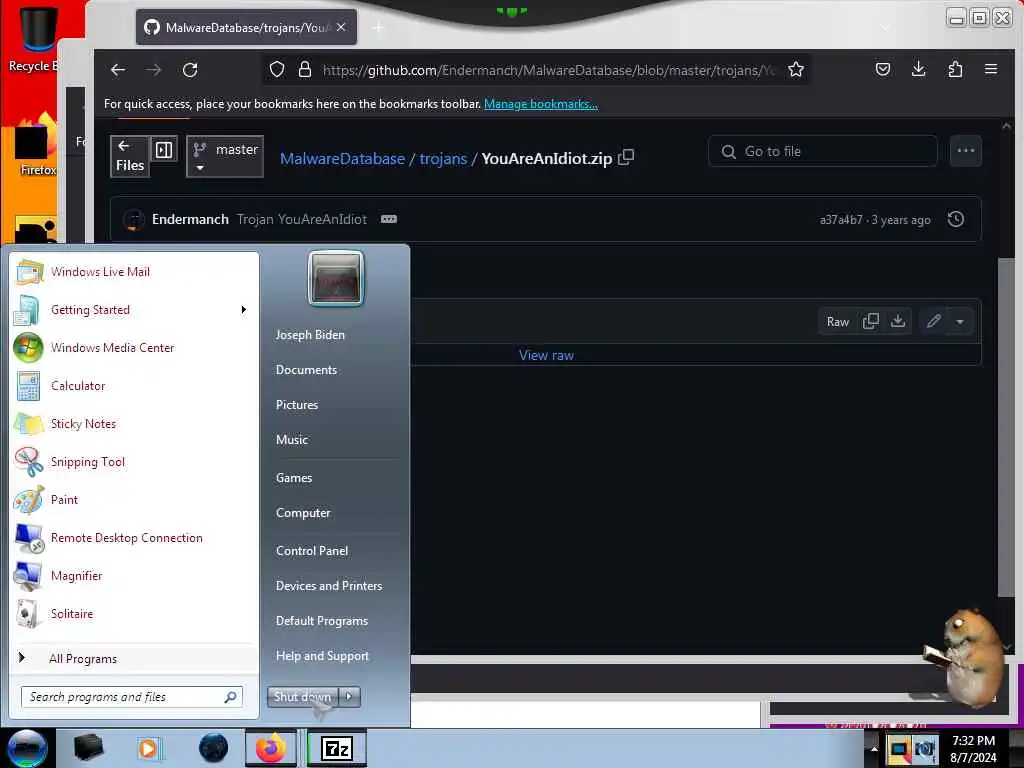Open a new Firefox tab
Image resolution: width=1024 pixels, height=768 pixels.
tap(378, 27)
